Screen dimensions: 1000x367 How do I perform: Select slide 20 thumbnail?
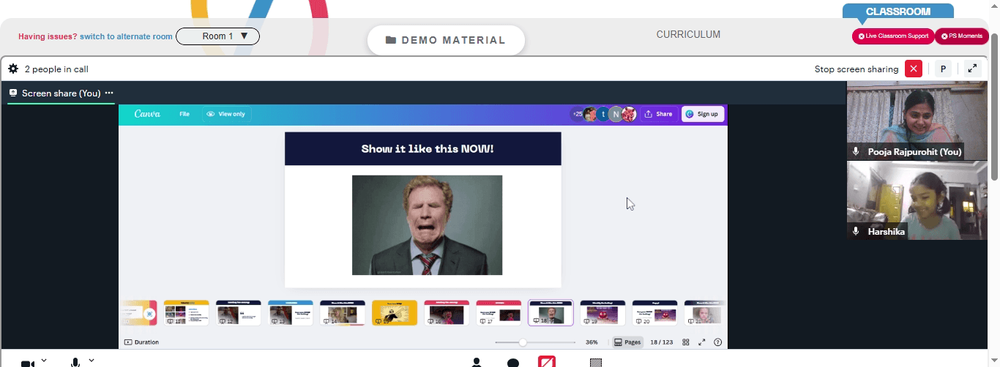[x=655, y=313]
